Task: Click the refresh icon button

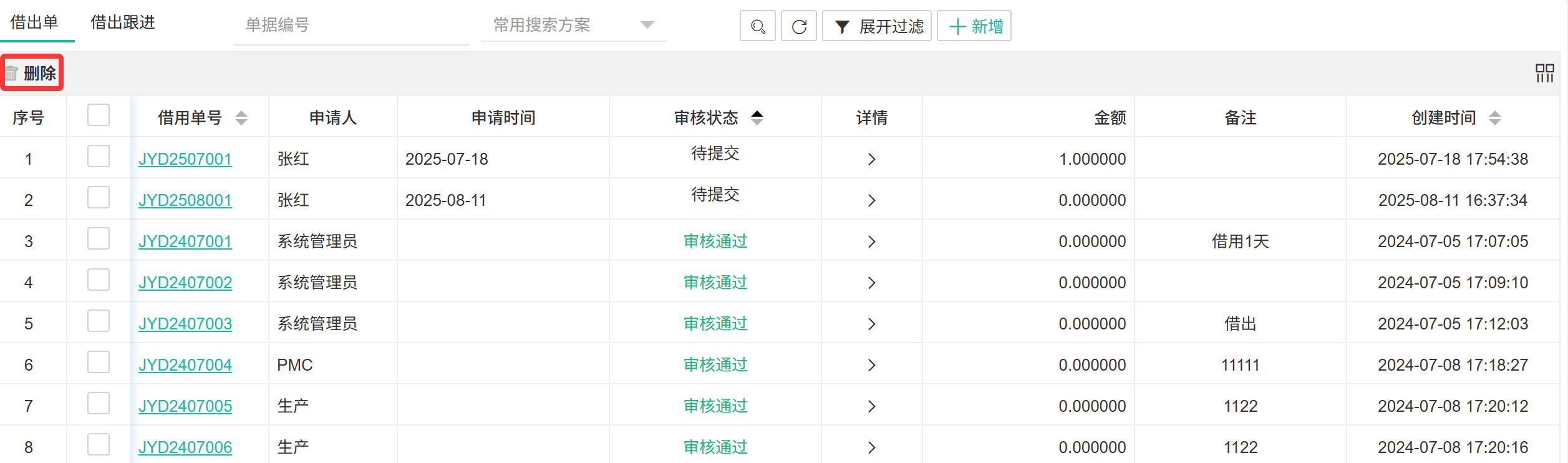Action: 799,26
